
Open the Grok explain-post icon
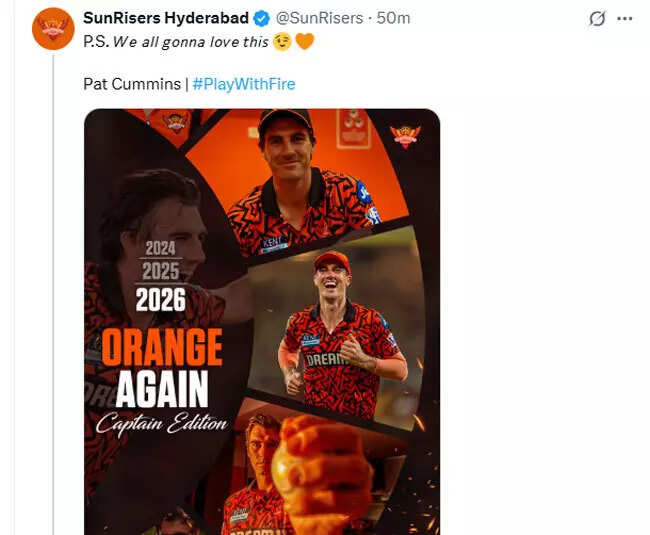coord(599,19)
